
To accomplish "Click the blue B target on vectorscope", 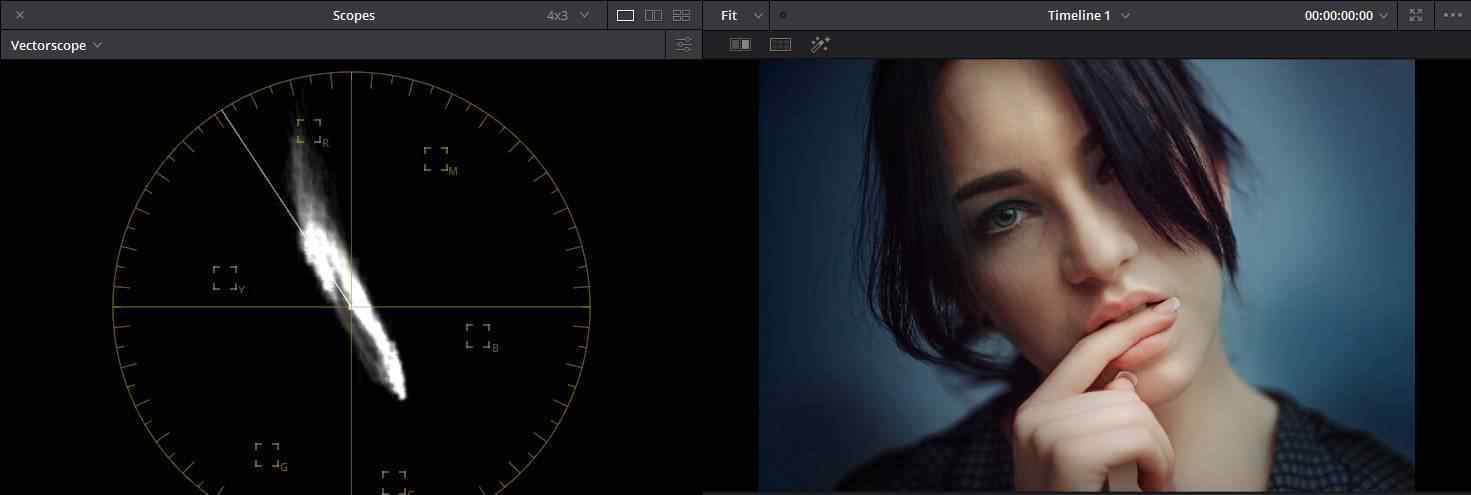I will pyautogui.click(x=478, y=336).
